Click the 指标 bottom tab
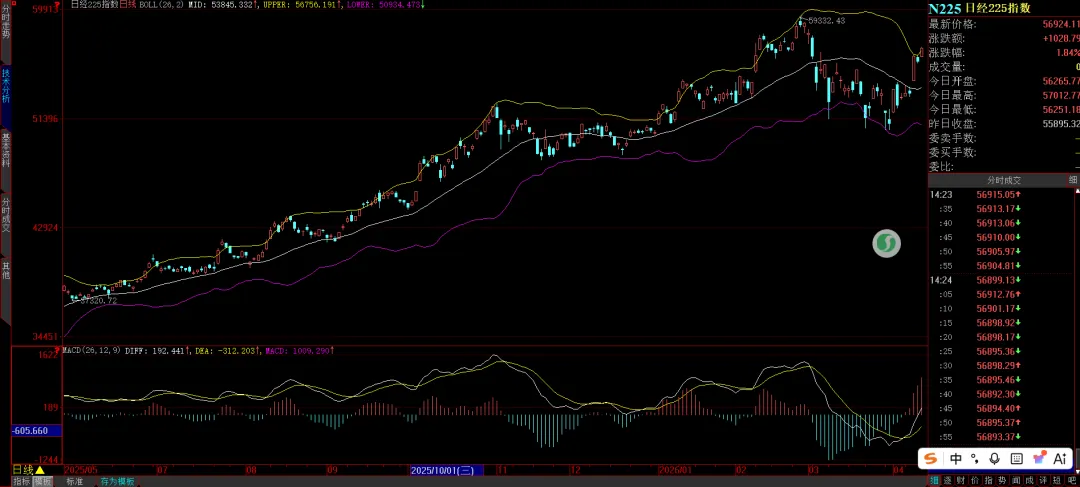Image resolution: width=1080 pixels, height=487 pixels. (x=21, y=481)
